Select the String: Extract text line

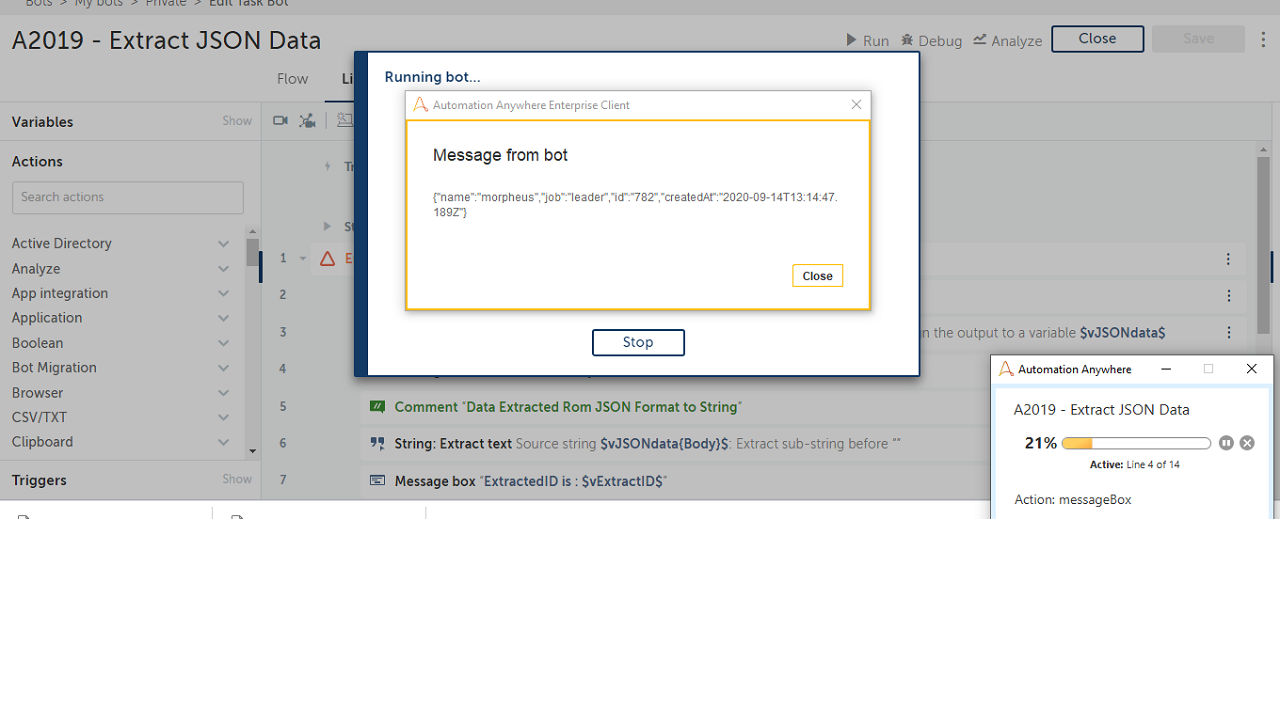647,443
